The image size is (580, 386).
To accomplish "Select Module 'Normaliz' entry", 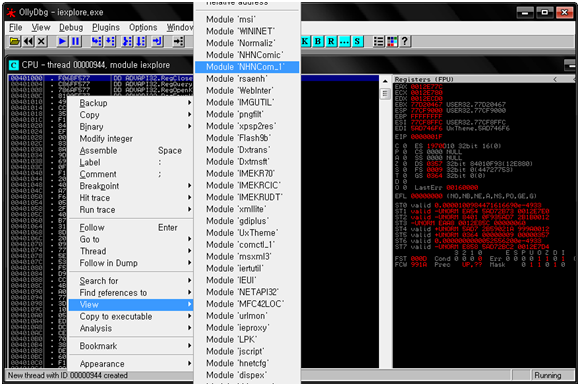I will point(247,43).
